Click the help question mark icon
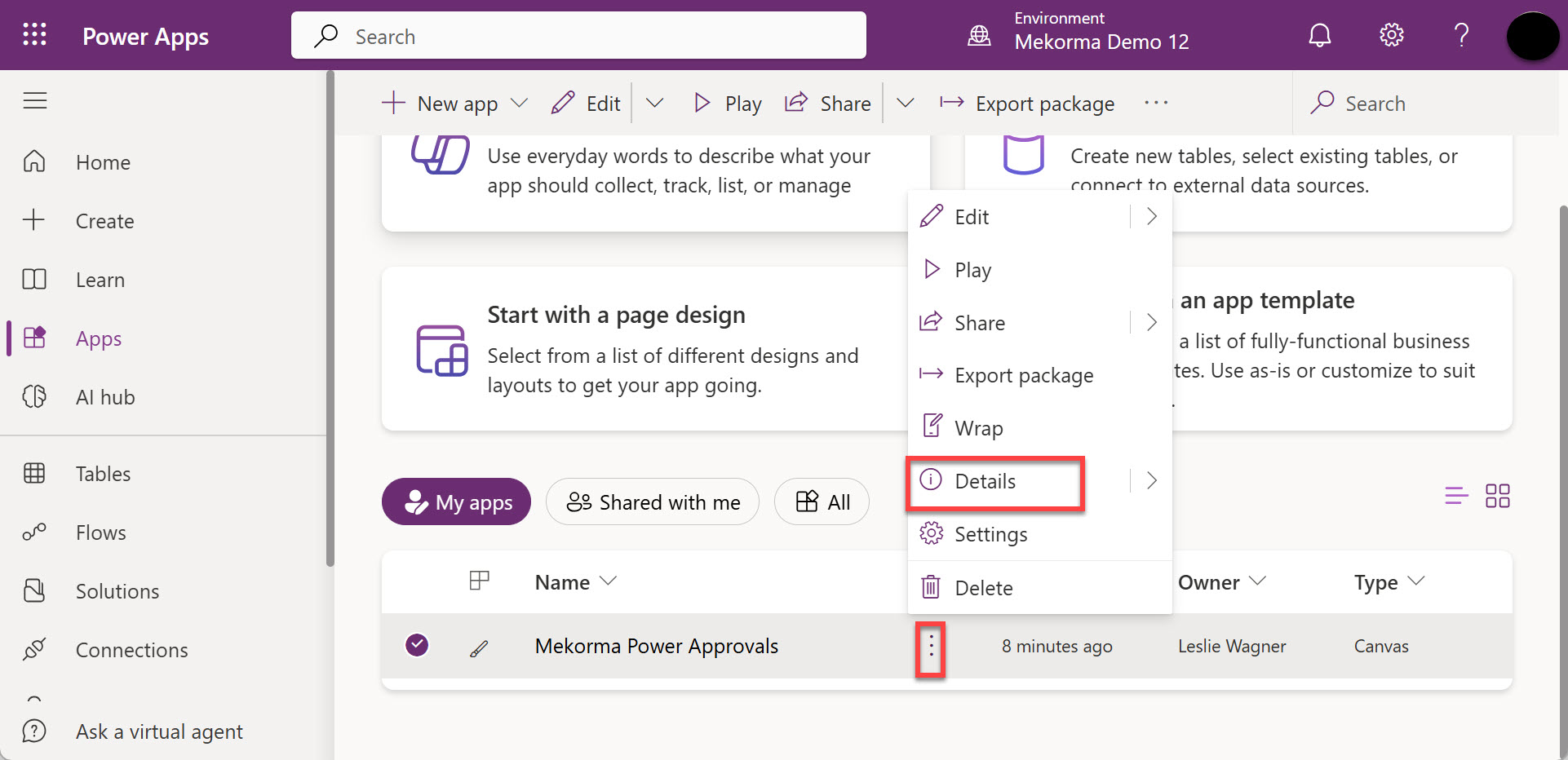The width and height of the screenshot is (1568, 760). coord(1461,35)
